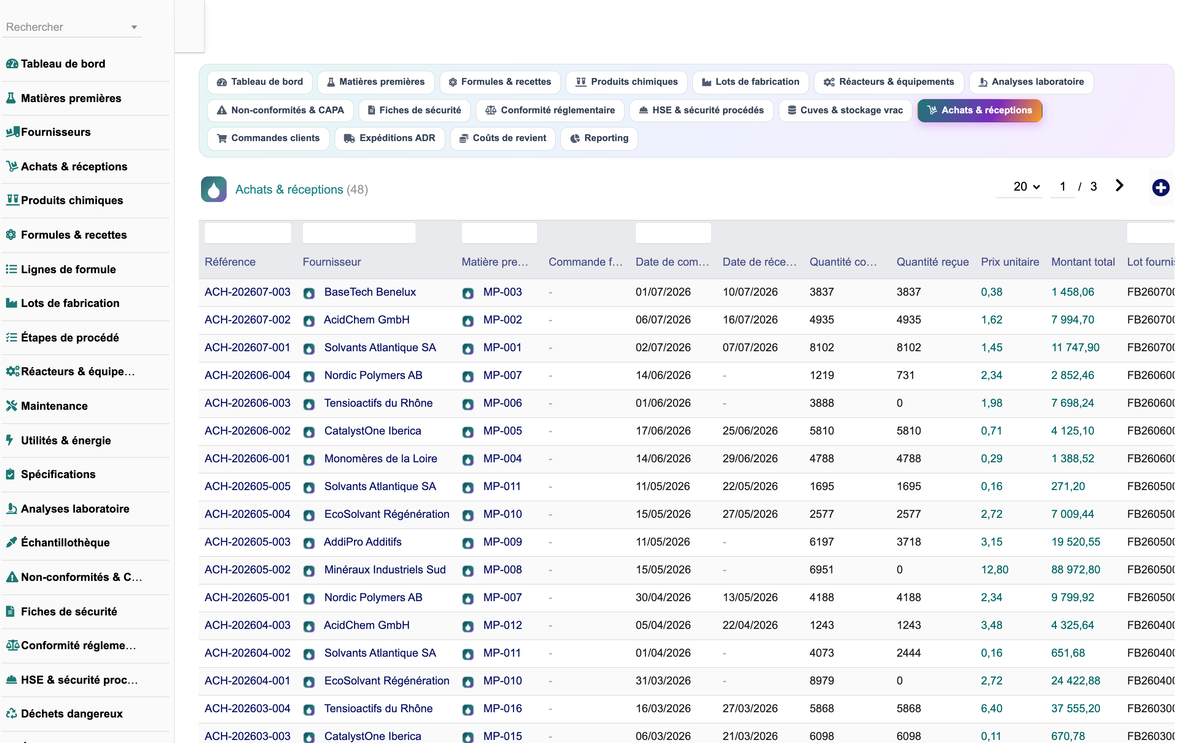Open Coûts de revient tab
The height and width of the screenshot is (743, 1200).
(503, 138)
